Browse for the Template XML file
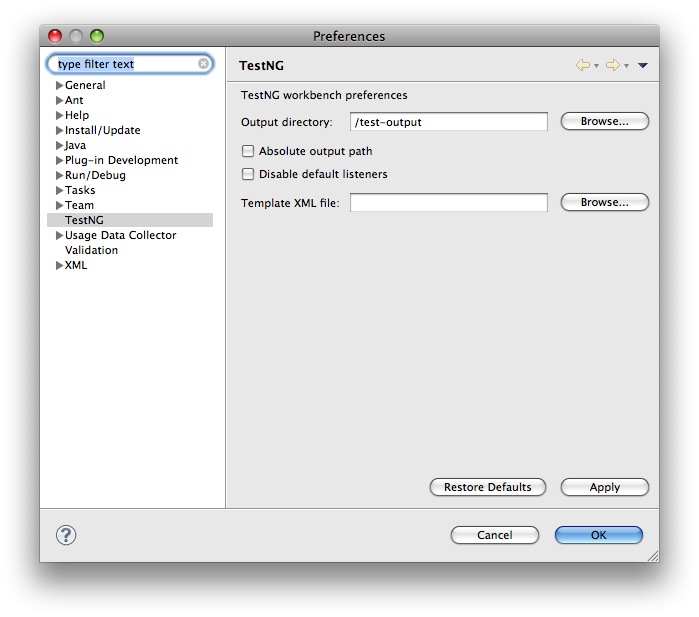Screen dimensions: 699x617 click(x=604, y=203)
